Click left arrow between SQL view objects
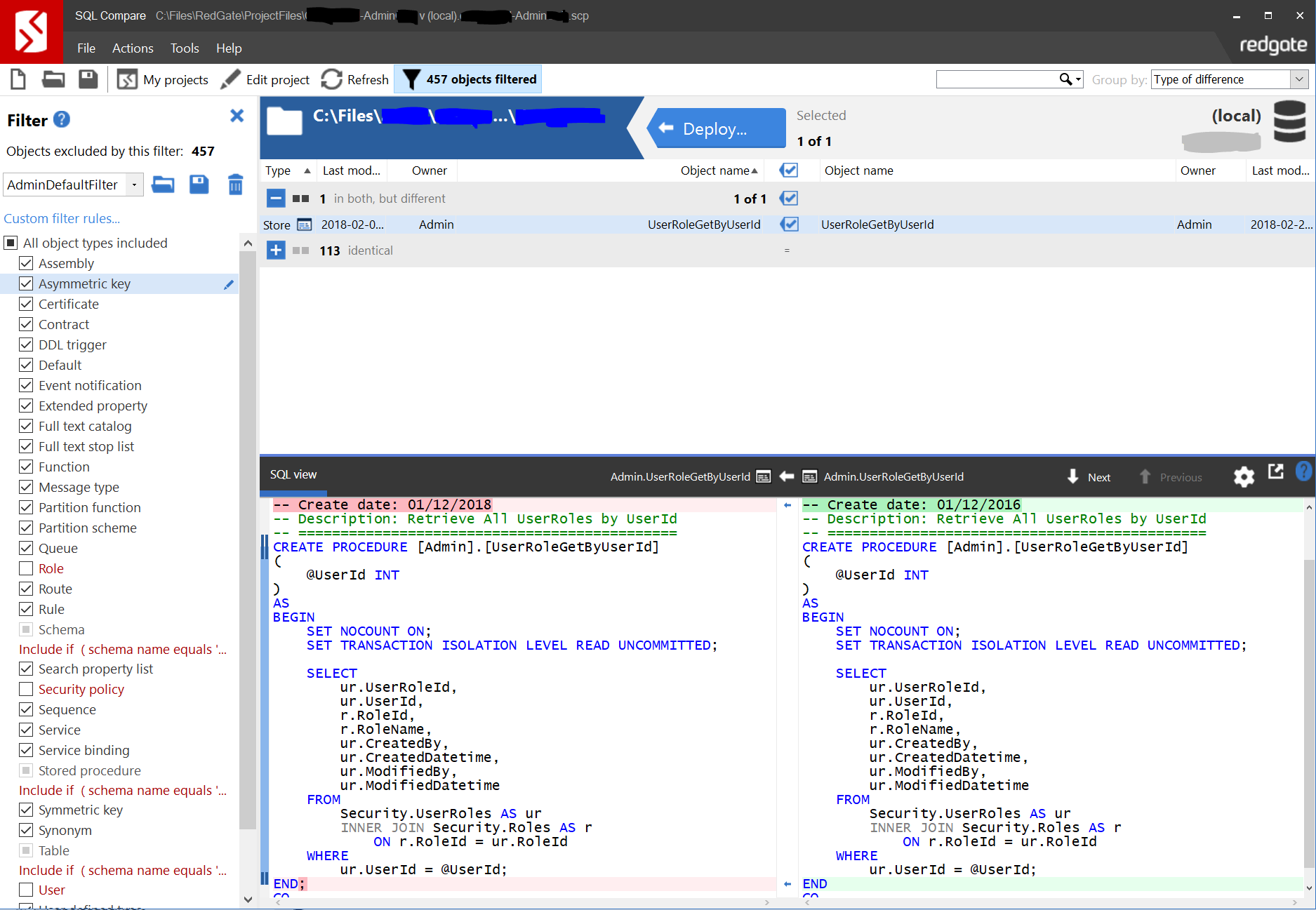The width and height of the screenshot is (1316, 910). coord(787,476)
